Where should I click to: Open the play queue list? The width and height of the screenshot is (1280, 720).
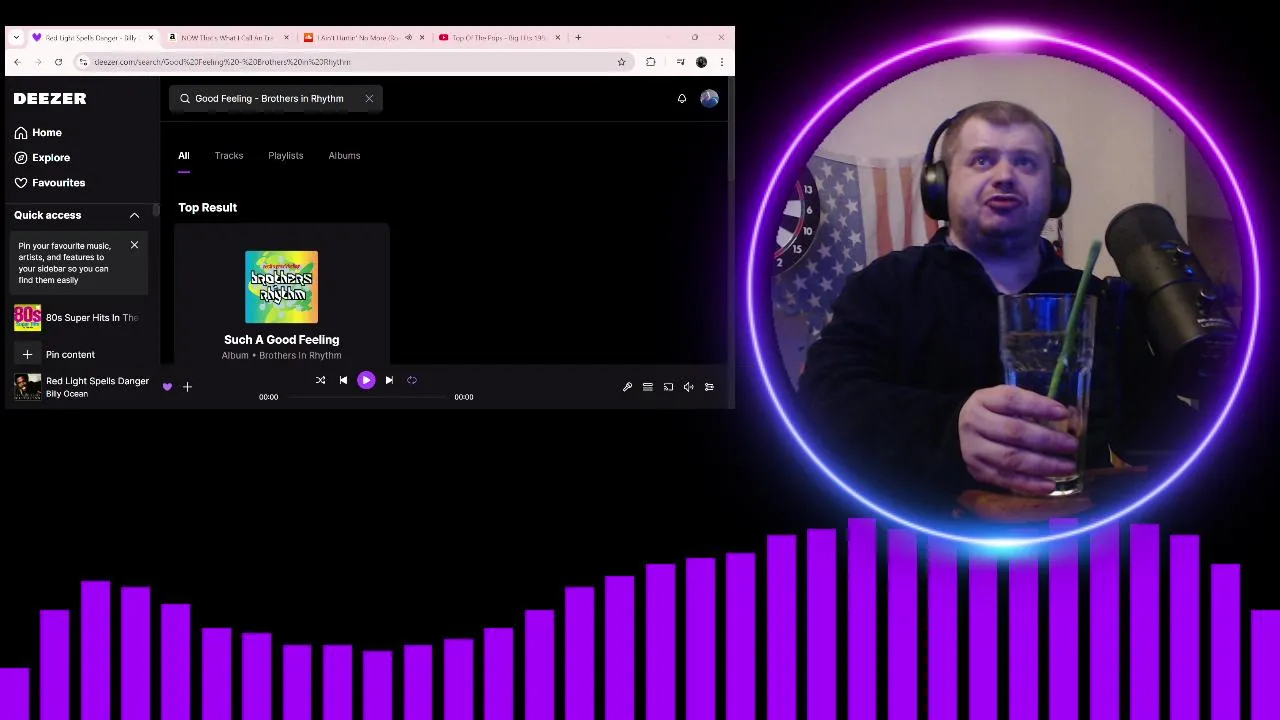(x=648, y=387)
